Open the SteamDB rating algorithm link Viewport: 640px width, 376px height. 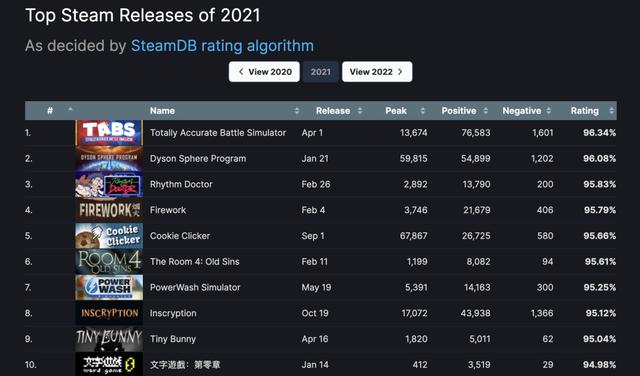coord(222,46)
